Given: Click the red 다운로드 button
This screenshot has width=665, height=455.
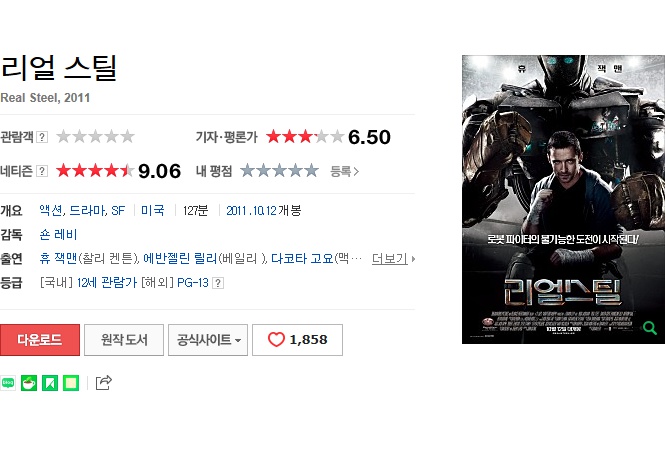Looking at the screenshot, I should pyautogui.click(x=40, y=340).
